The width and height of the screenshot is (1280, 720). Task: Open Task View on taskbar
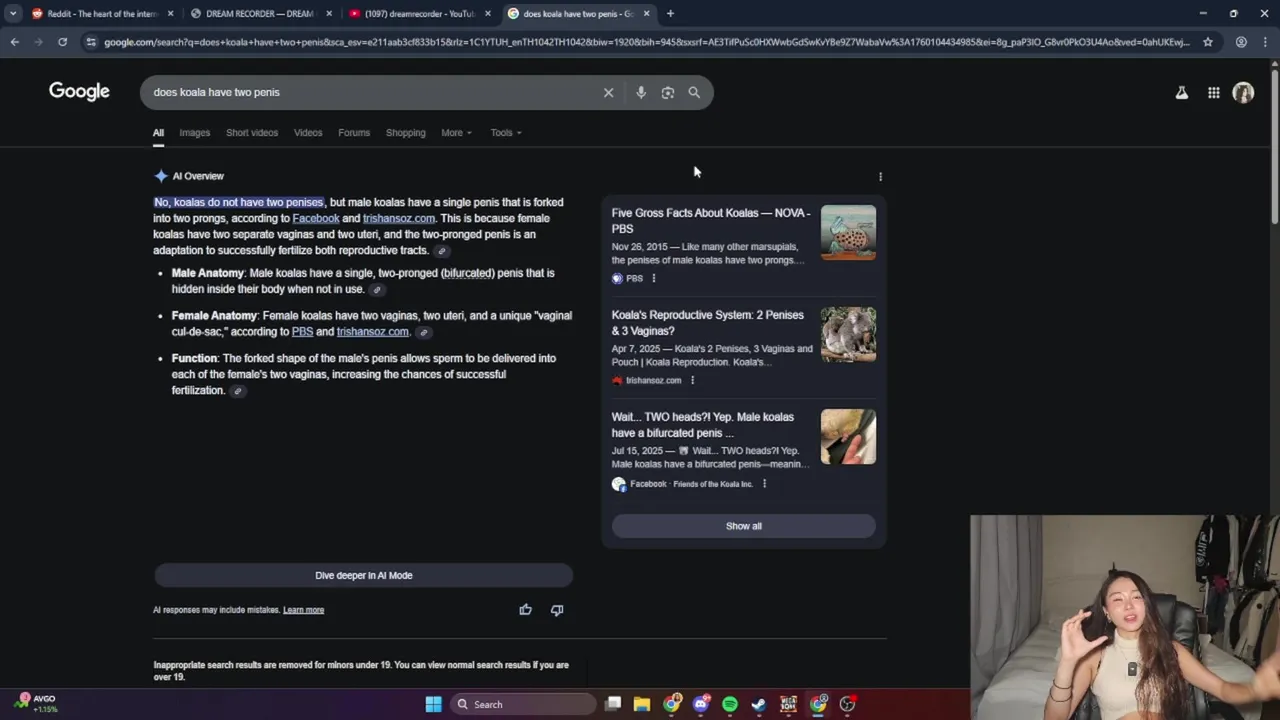point(613,704)
